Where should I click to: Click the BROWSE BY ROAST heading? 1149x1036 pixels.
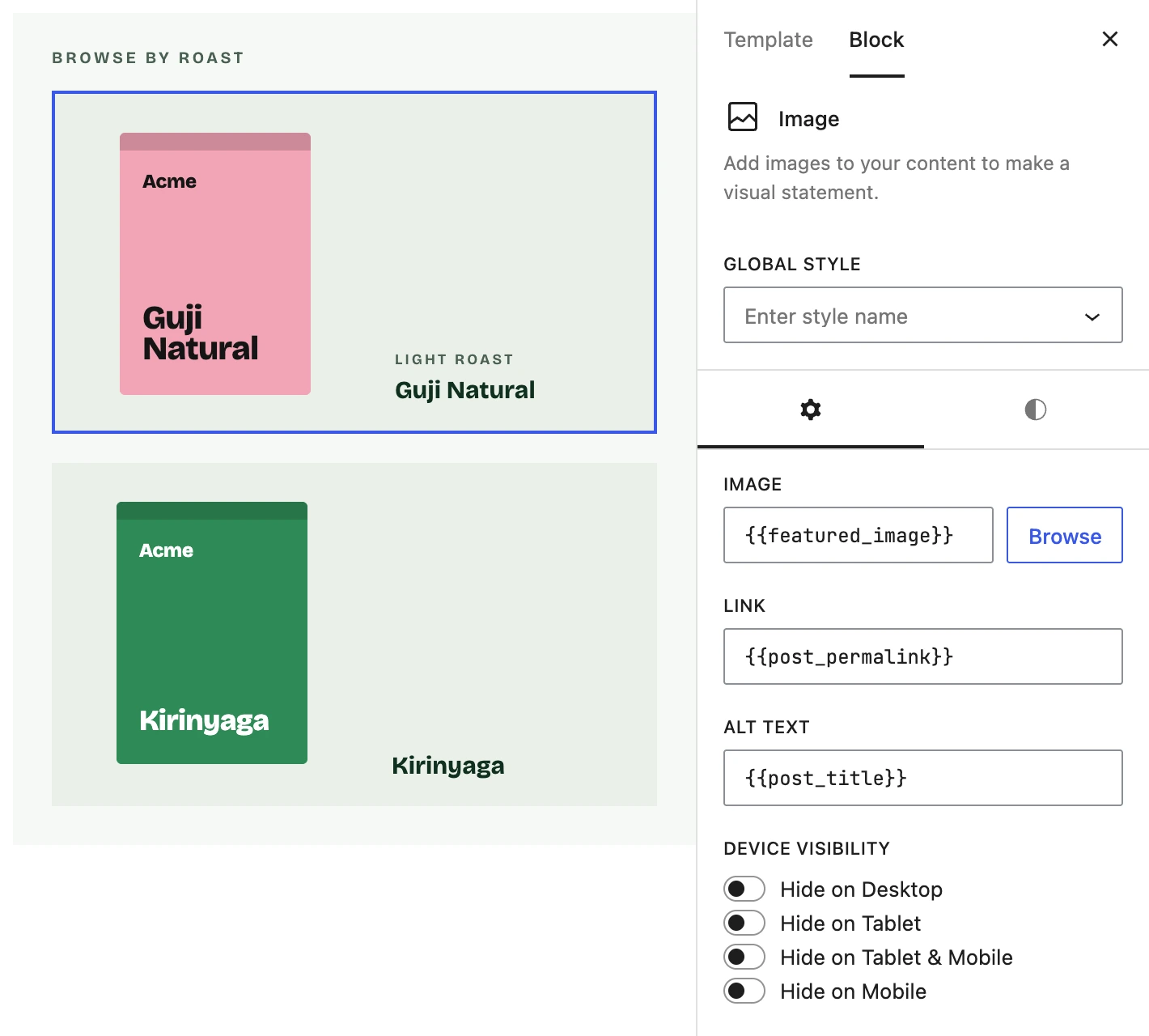[148, 58]
